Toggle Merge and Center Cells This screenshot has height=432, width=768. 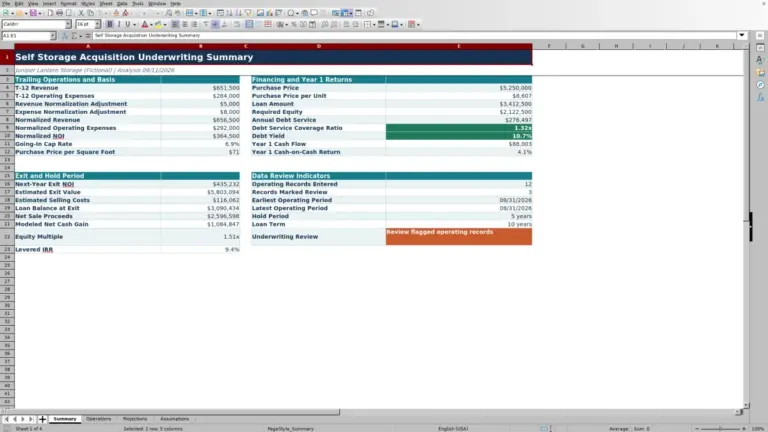pos(249,24)
